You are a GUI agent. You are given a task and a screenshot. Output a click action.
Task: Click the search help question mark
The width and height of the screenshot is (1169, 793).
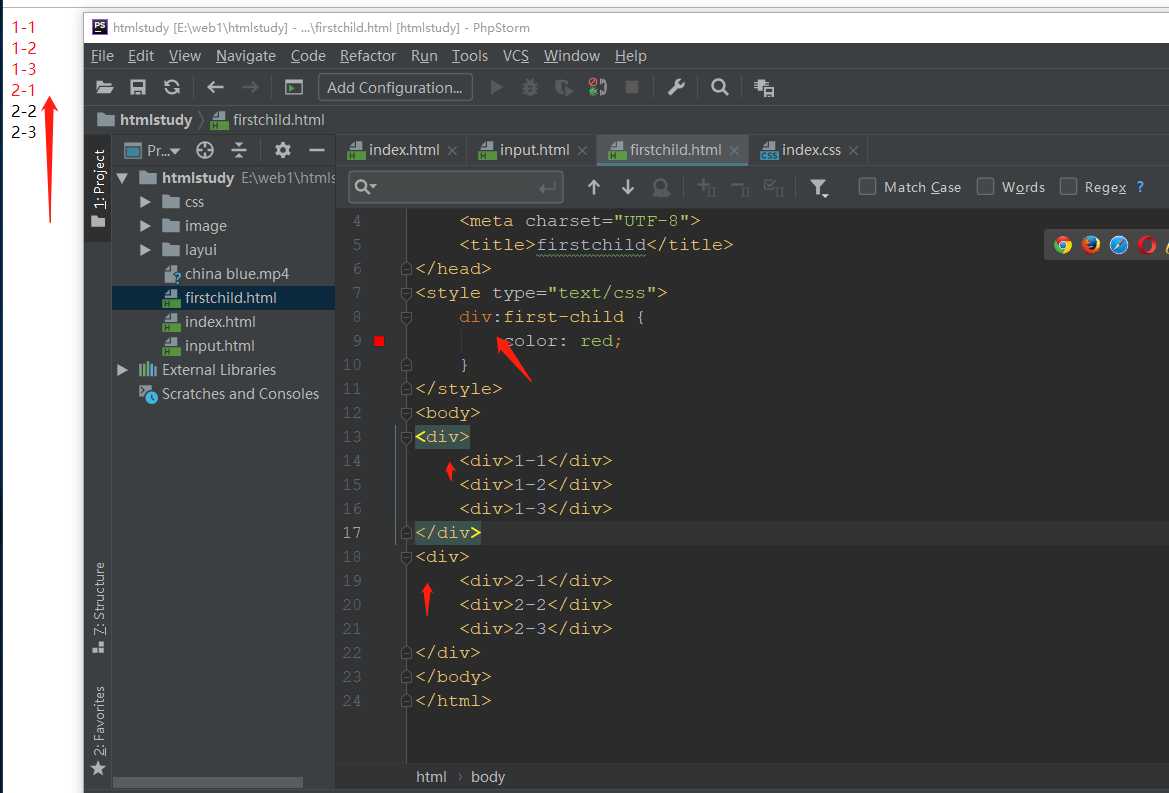(x=1140, y=186)
